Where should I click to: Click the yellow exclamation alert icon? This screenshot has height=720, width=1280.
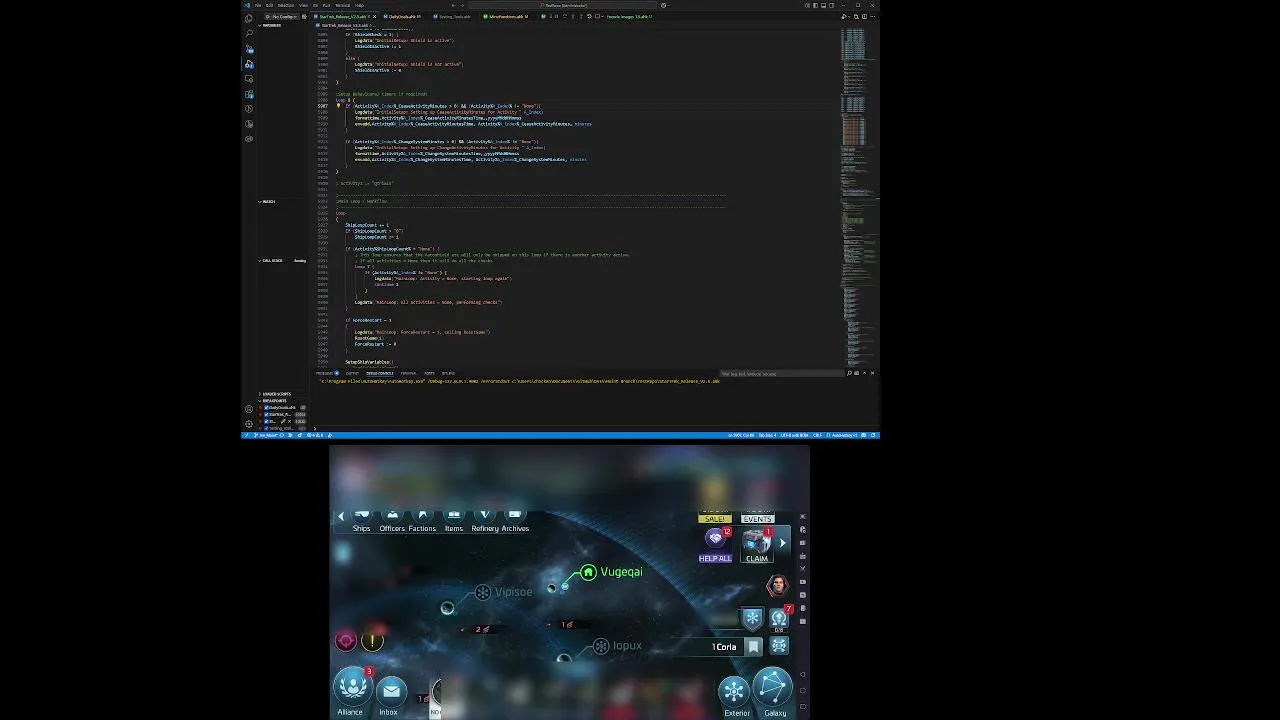point(372,641)
